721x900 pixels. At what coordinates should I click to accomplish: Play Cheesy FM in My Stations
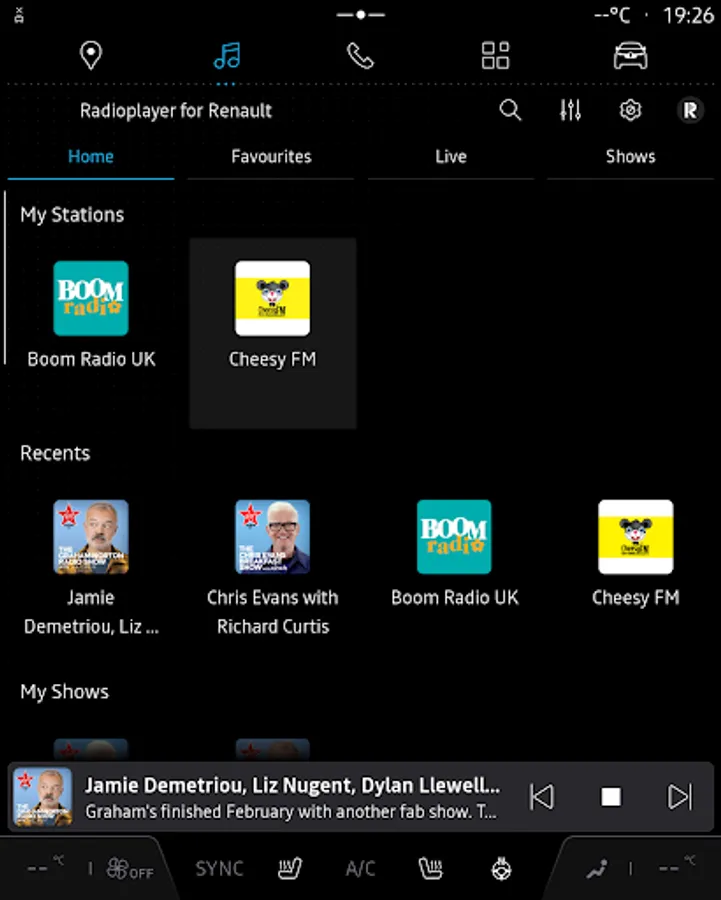click(273, 333)
